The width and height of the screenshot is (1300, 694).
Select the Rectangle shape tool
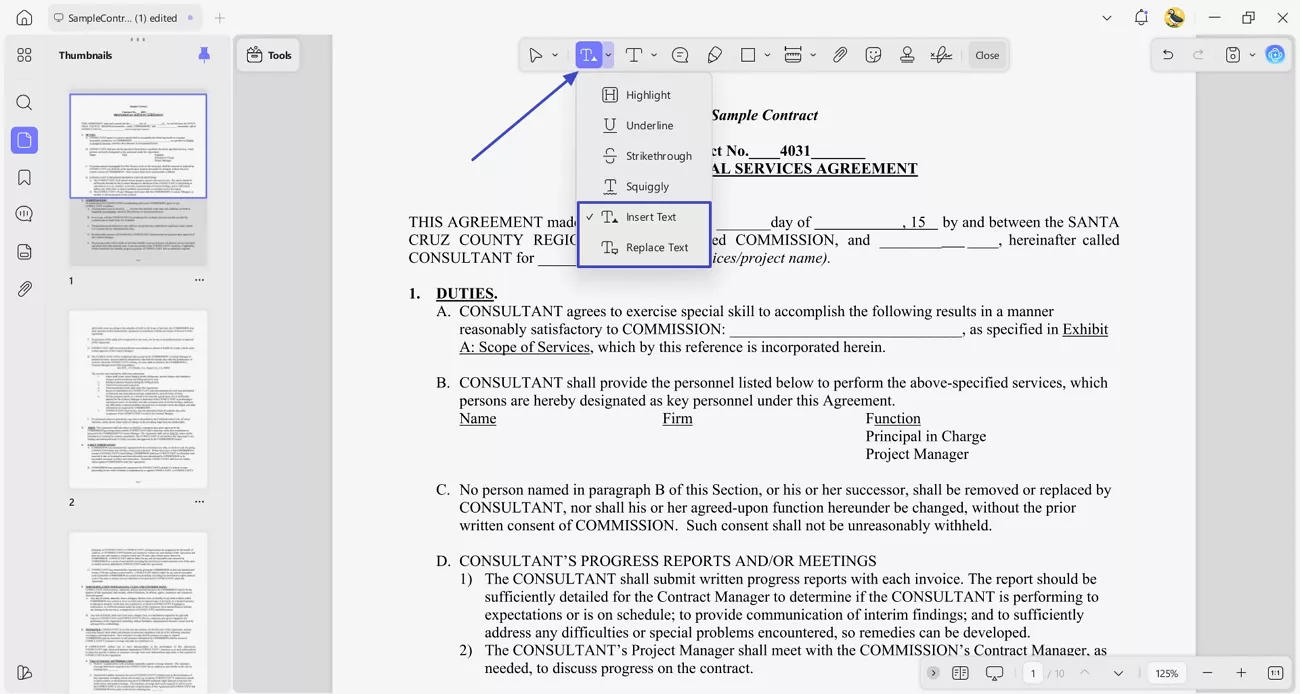[x=750, y=54]
